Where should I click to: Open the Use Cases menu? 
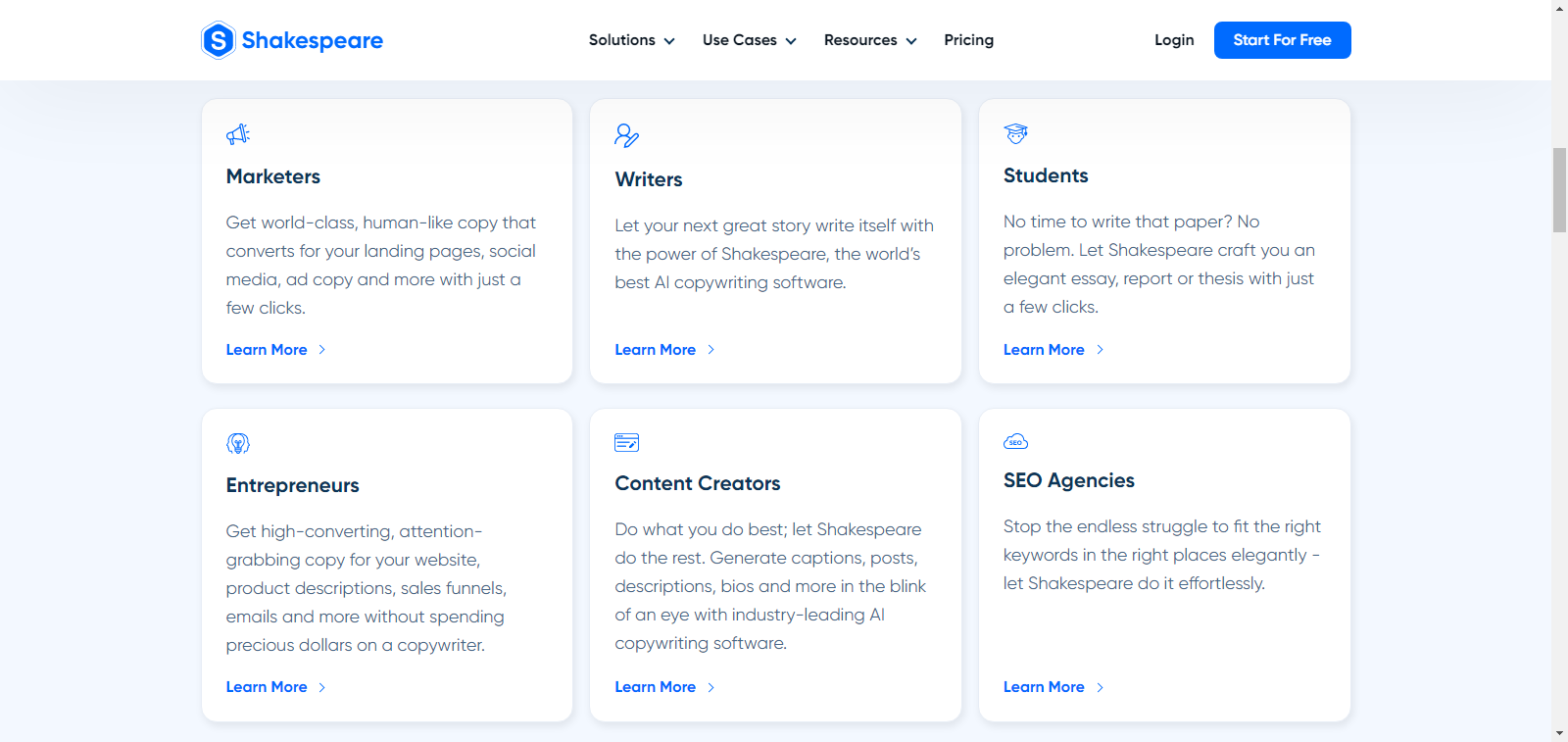[749, 40]
